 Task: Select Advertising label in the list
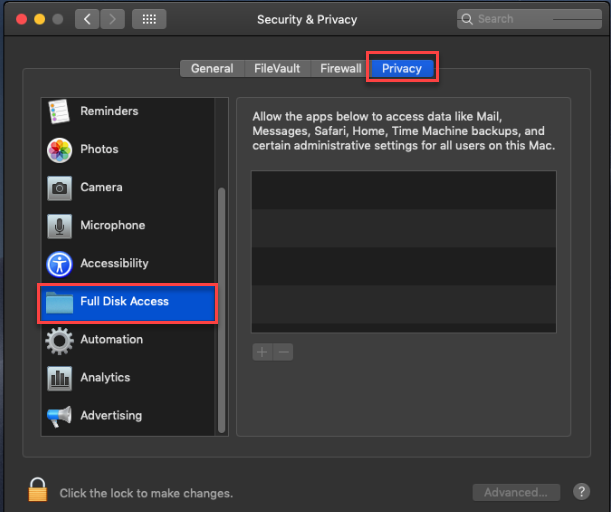[111, 415]
